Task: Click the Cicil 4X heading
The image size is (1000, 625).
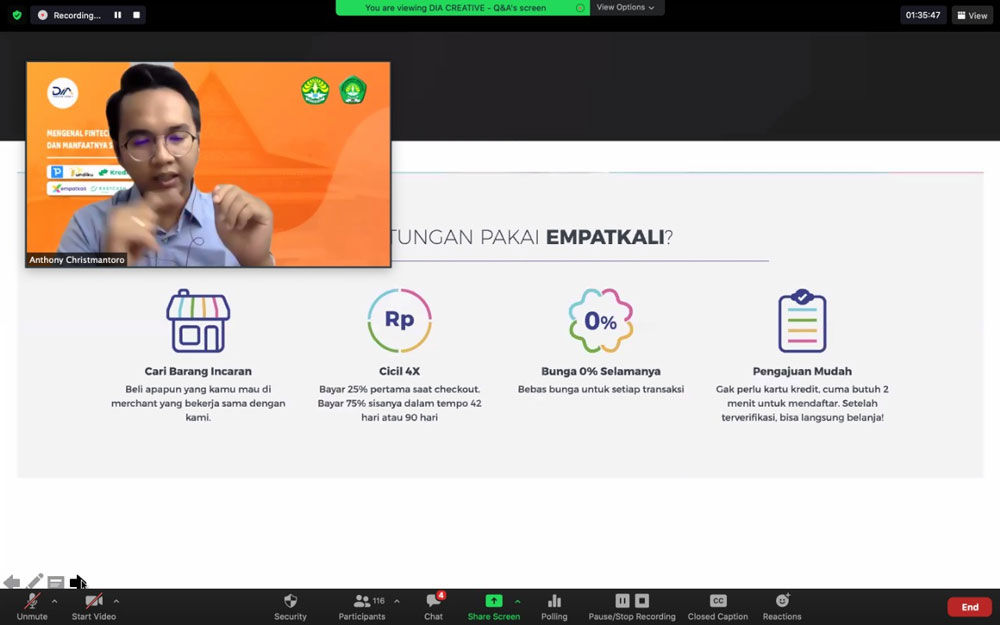Action: [400, 371]
